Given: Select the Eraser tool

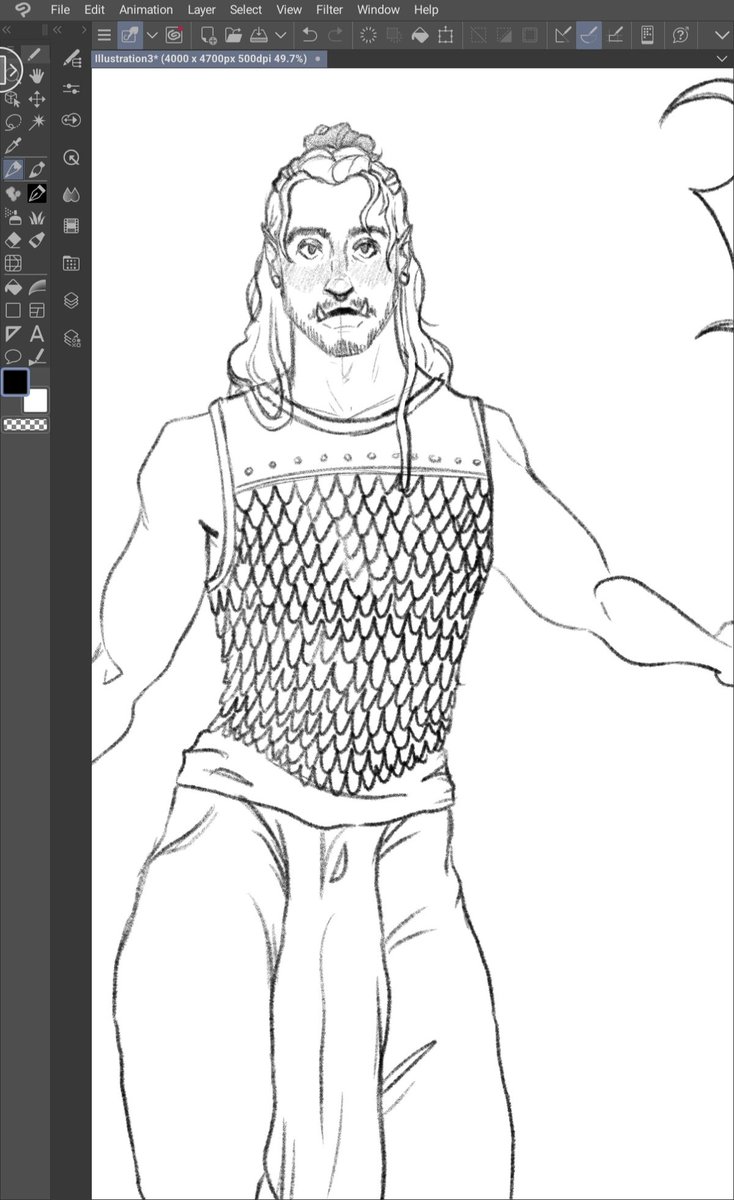Looking at the screenshot, I should (x=13, y=240).
